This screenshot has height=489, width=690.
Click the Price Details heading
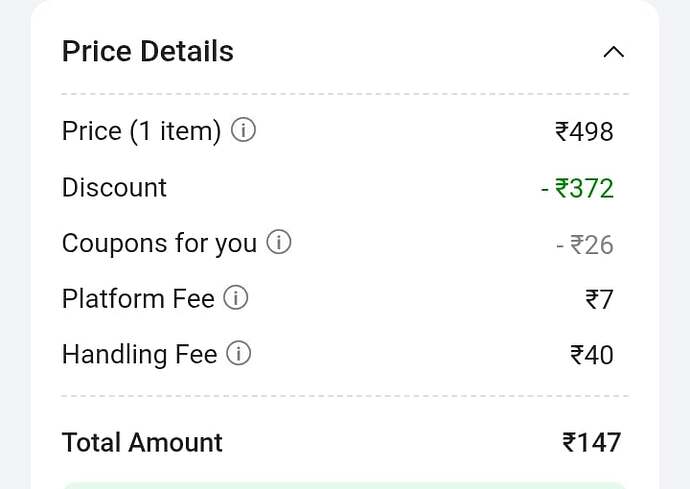148,52
